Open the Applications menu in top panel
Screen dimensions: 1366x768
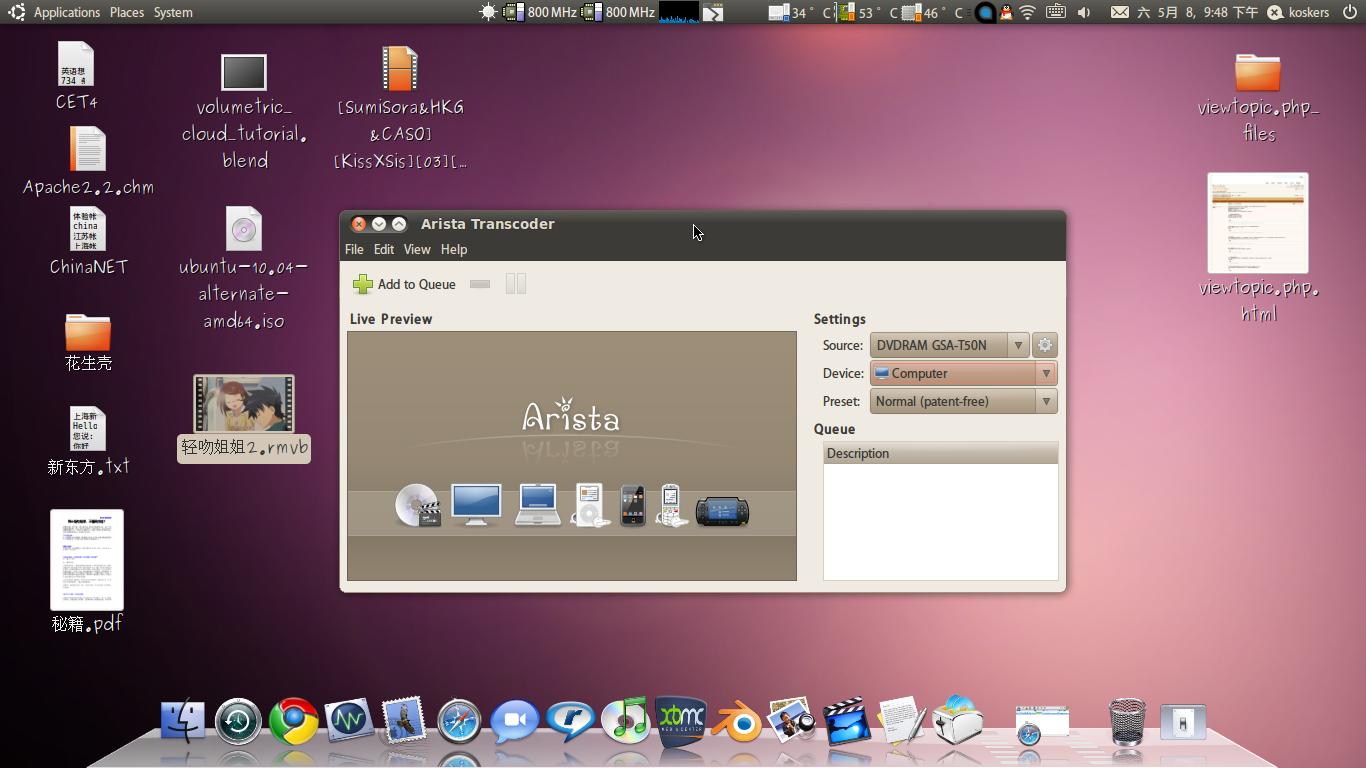coord(67,12)
